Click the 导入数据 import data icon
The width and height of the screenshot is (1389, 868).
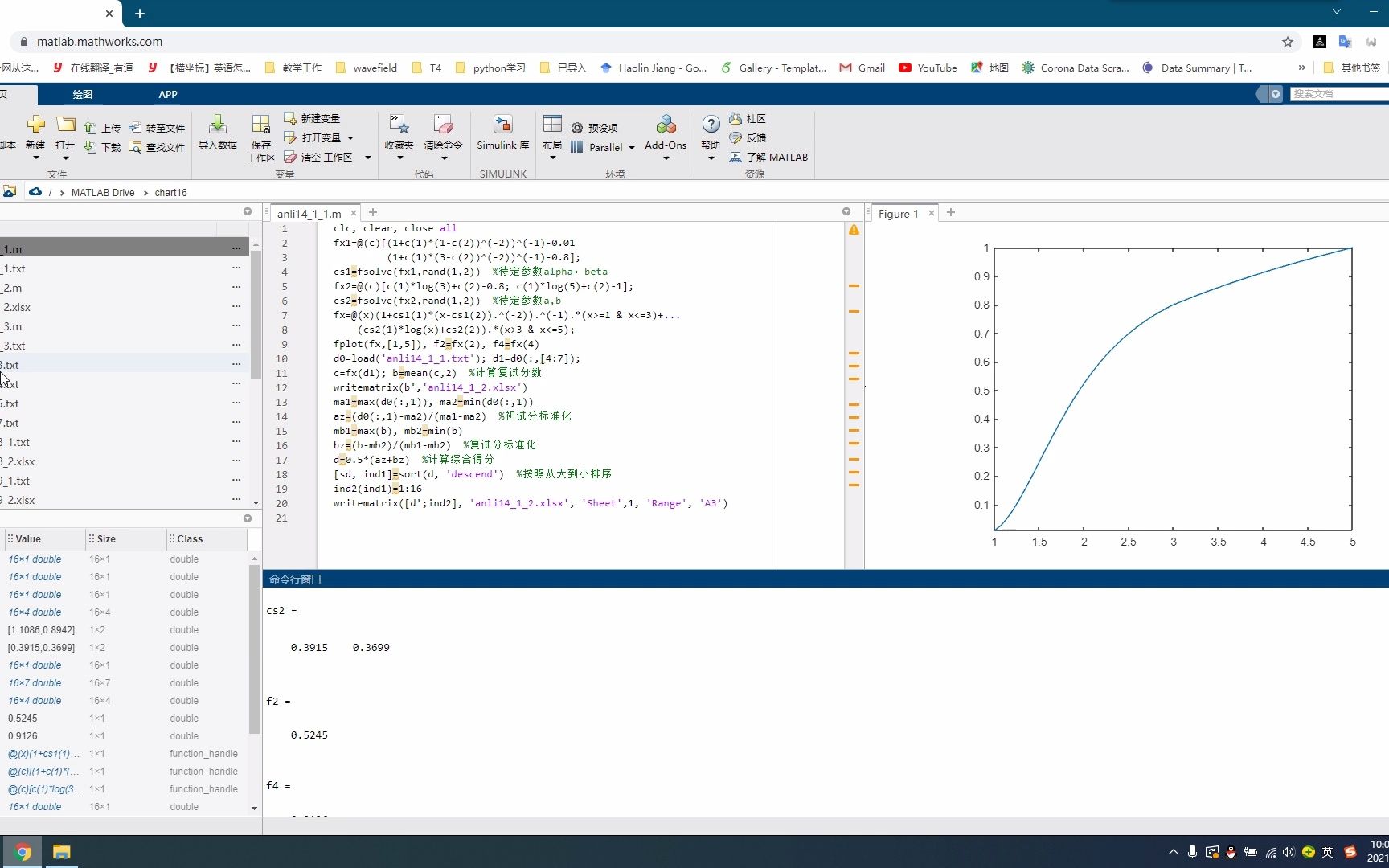coord(217,124)
